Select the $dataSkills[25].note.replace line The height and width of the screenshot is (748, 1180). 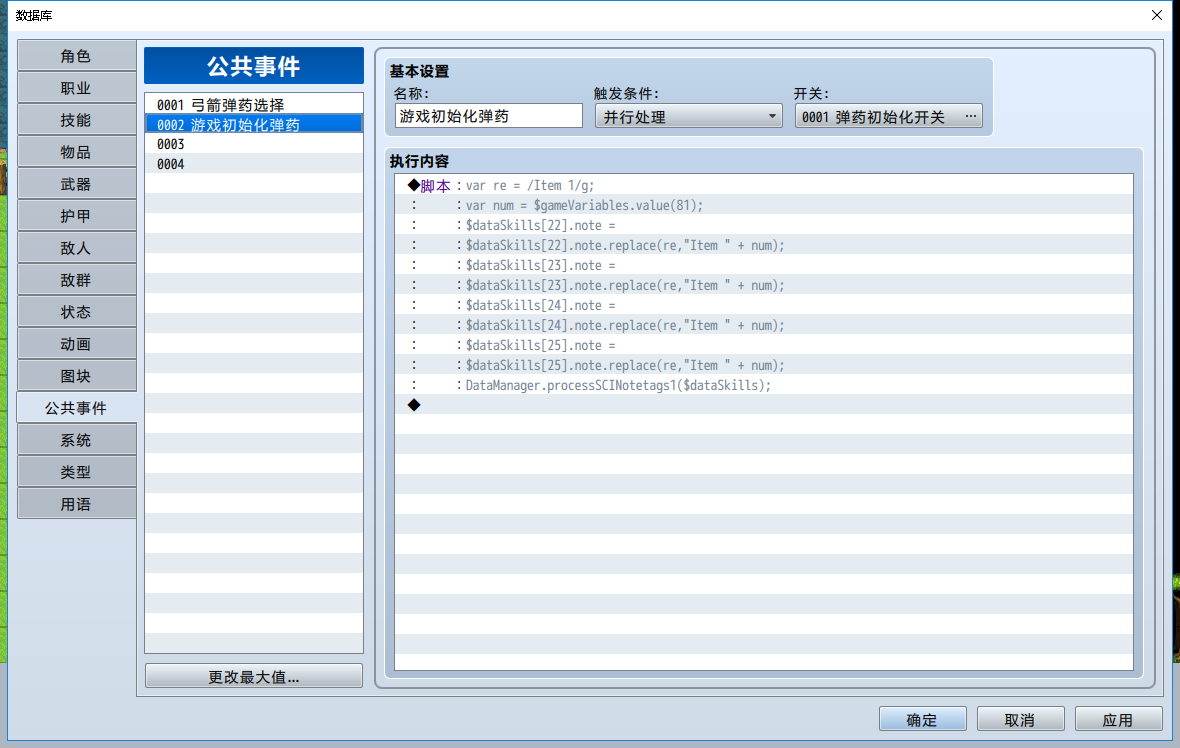[764, 365]
